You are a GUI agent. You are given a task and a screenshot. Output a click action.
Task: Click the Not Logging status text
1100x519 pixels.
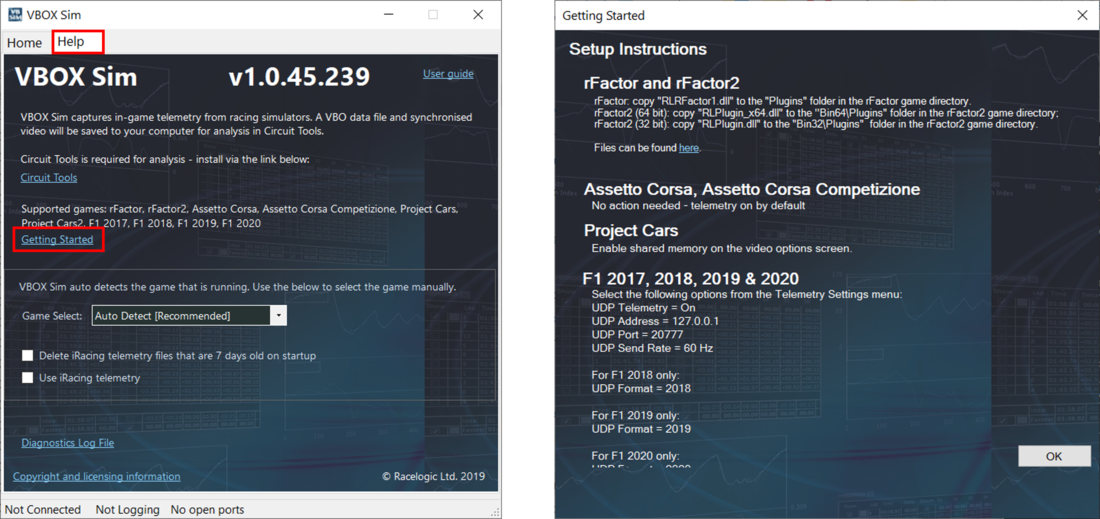tap(128, 510)
